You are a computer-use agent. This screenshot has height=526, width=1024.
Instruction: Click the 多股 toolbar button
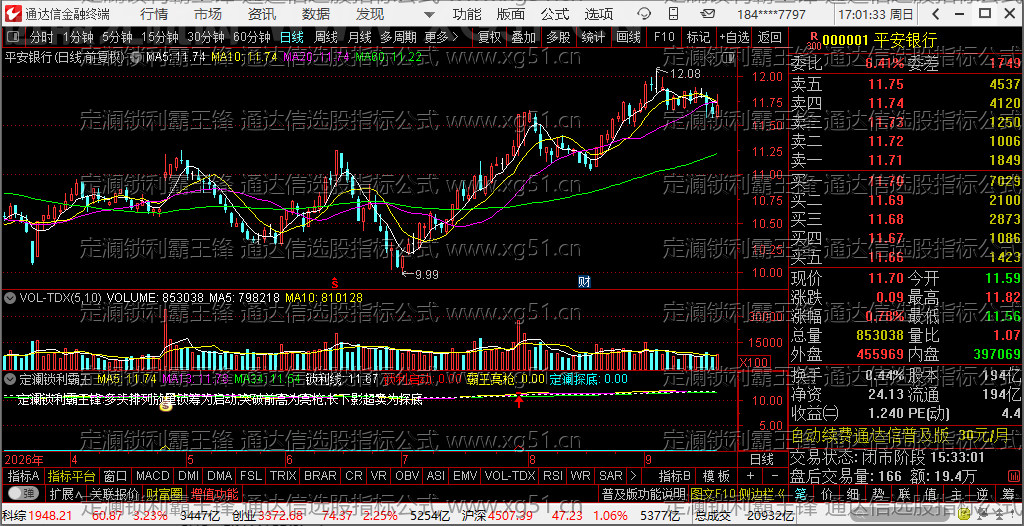[x=558, y=37]
